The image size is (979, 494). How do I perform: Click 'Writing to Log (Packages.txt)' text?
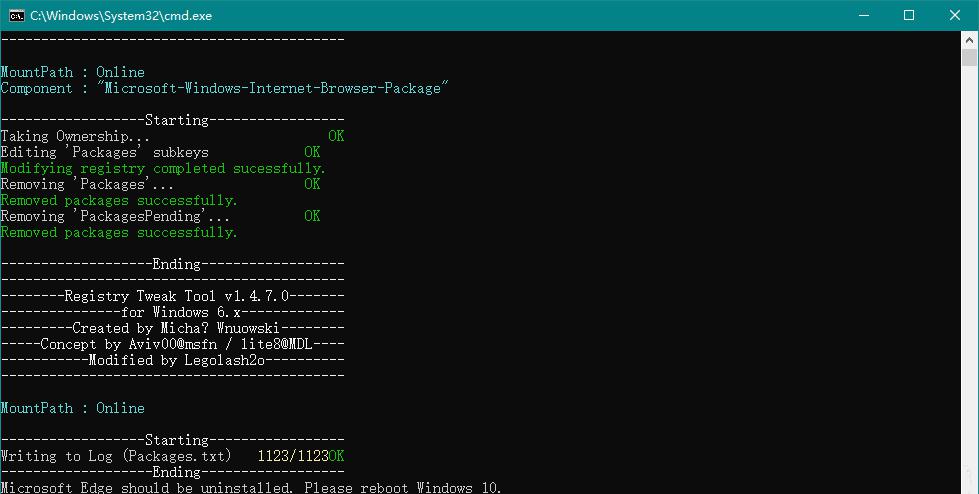tap(116, 456)
